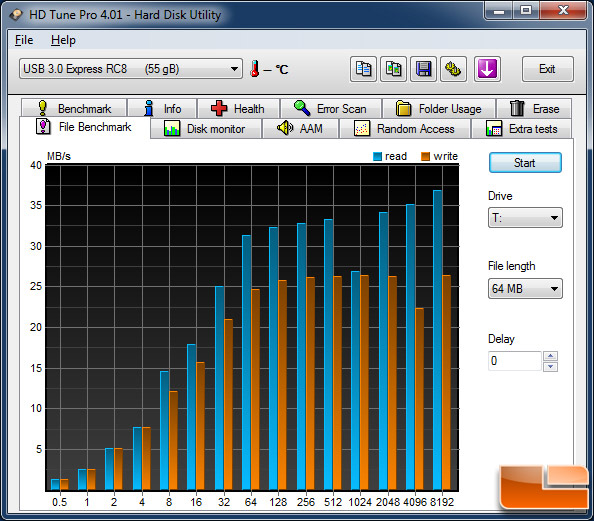Screen dimensions: 594x521
Task: Open the options gear icon
Action: [x=453, y=69]
